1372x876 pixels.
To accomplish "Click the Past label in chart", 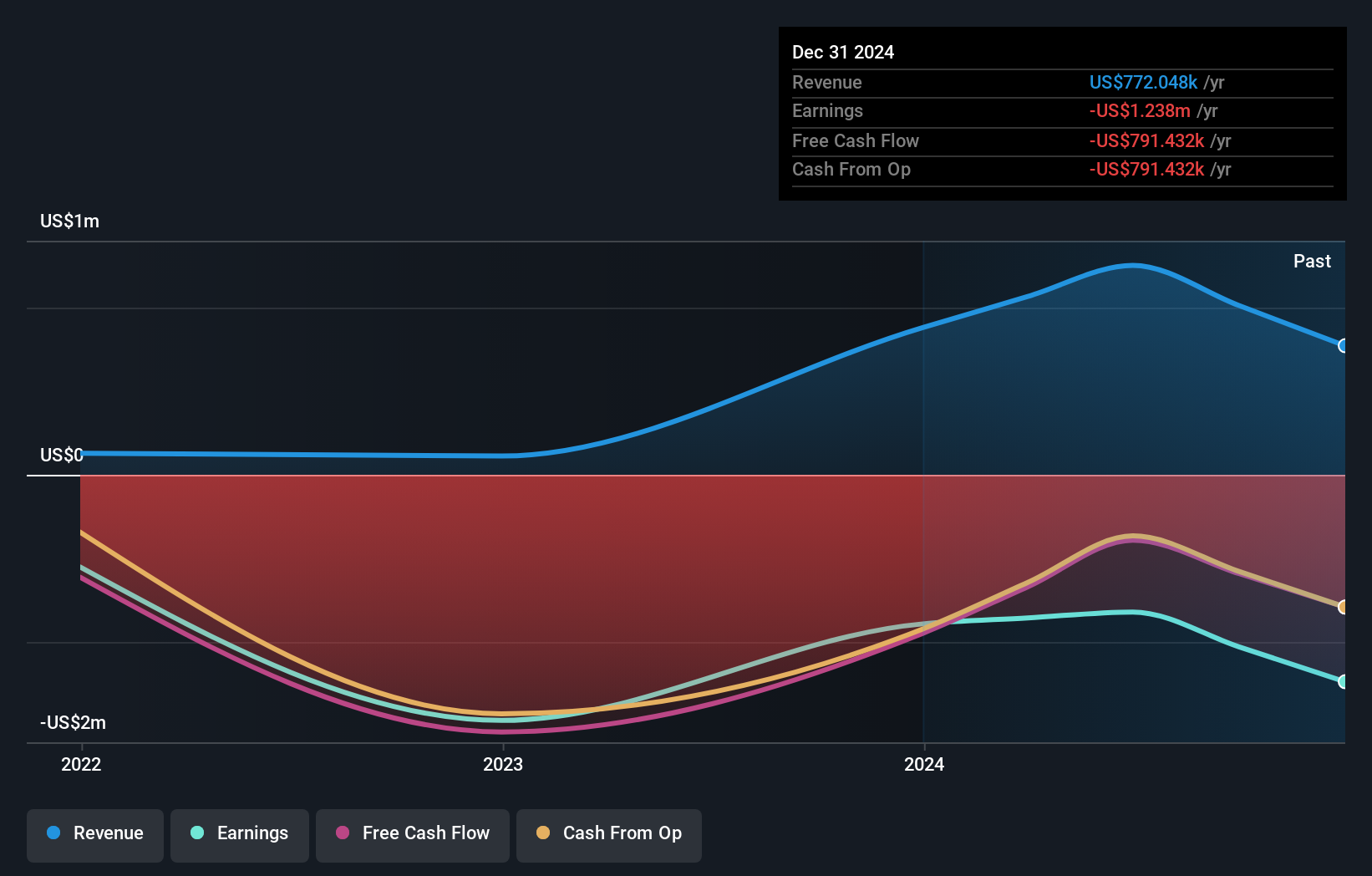I will [x=1312, y=261].
